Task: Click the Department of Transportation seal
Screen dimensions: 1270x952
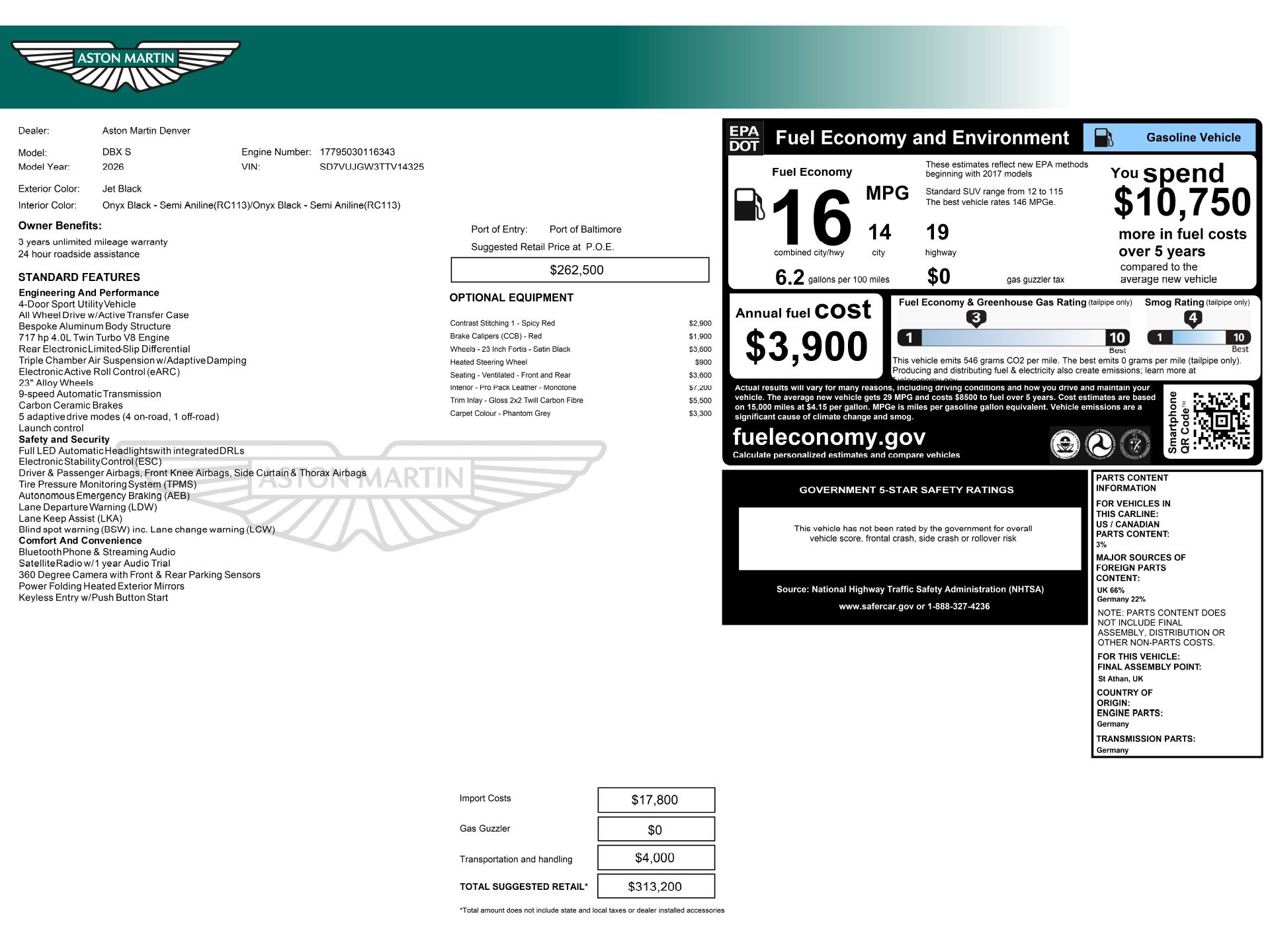Action: pyautogui.click(x=1099, y=443)
